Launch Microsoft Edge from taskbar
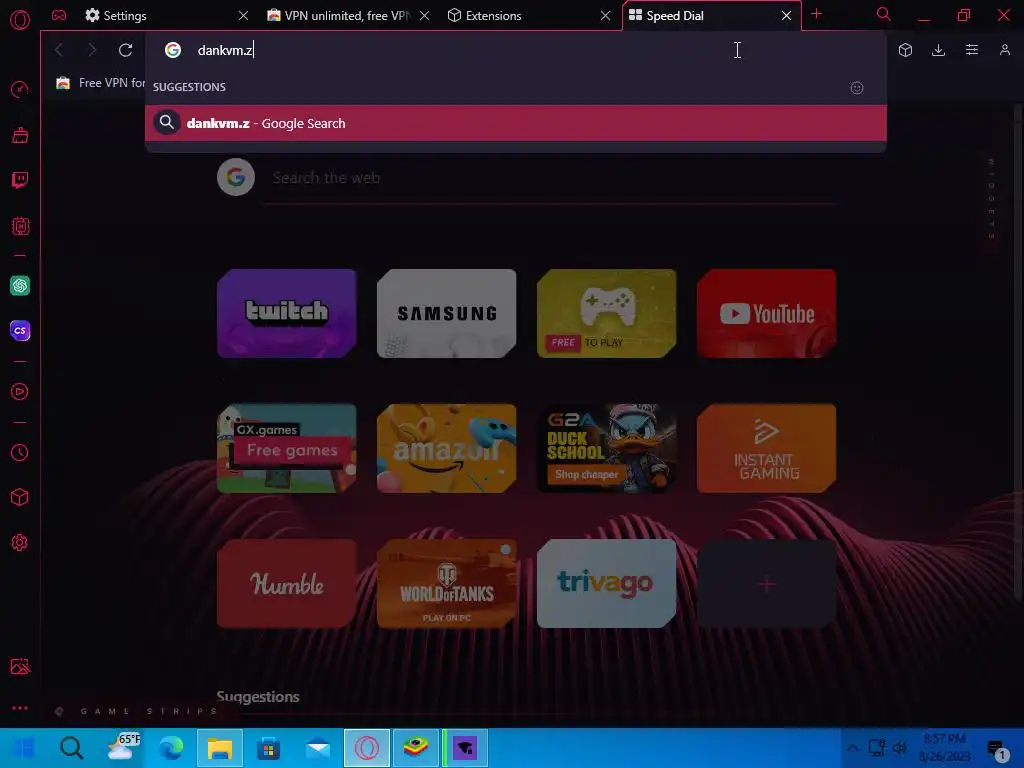The height and width of the screenshot is (768, 1024). [x=171, y=748]
